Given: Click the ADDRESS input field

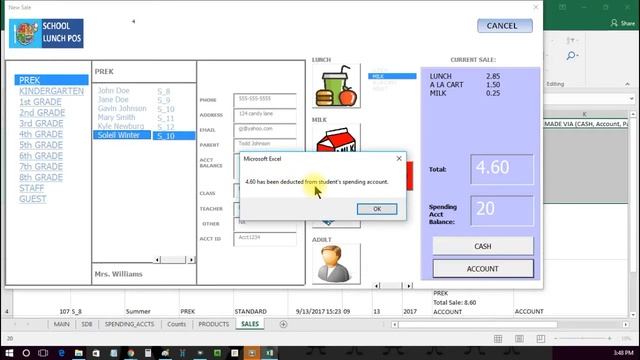Looking at the screenshot, I should pos(265,115).
